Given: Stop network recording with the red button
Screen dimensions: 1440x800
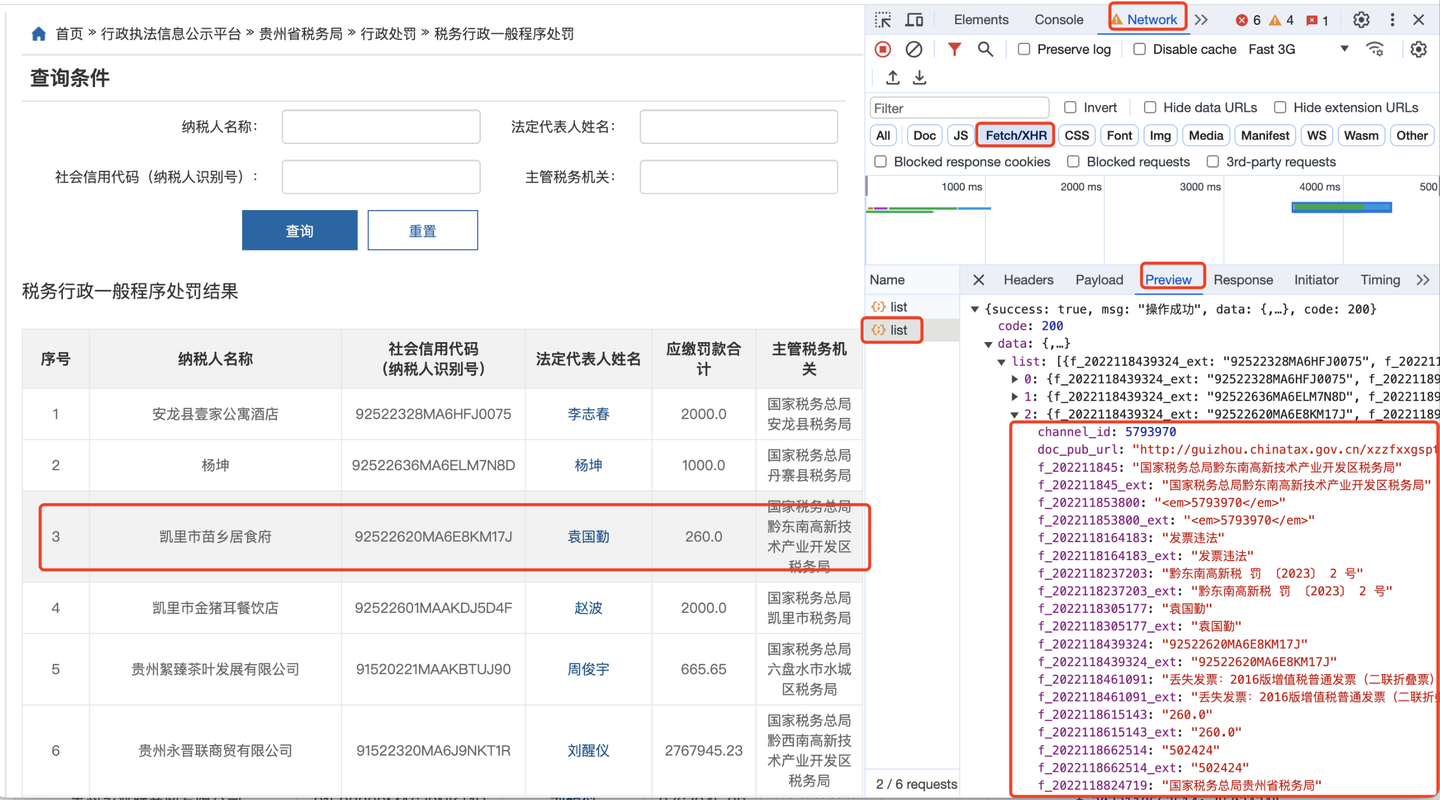Looking at the screenshot, I should coord(883,49).
